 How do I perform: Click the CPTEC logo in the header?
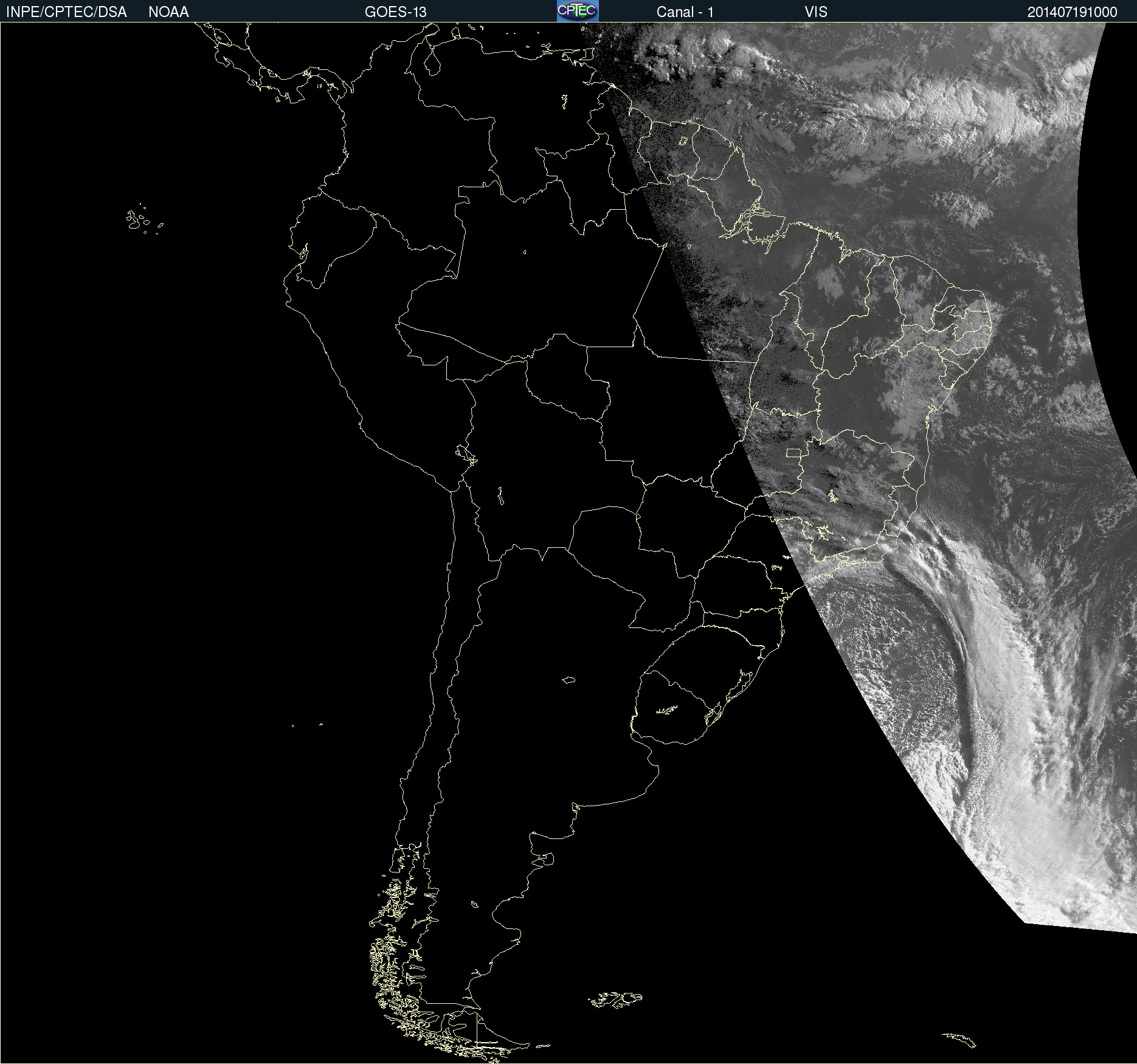(x=578, y=11)
